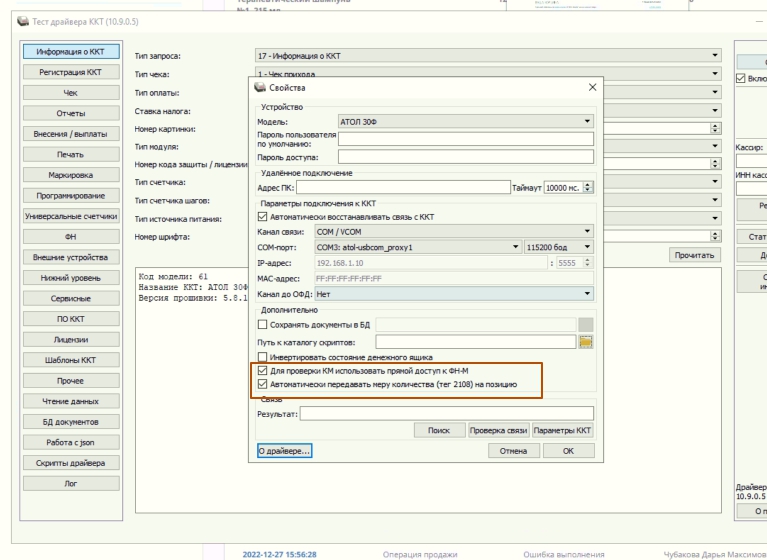Uncheck прямой доступ к ФН-М option
The image size is (767, 560).
[263, 370]
